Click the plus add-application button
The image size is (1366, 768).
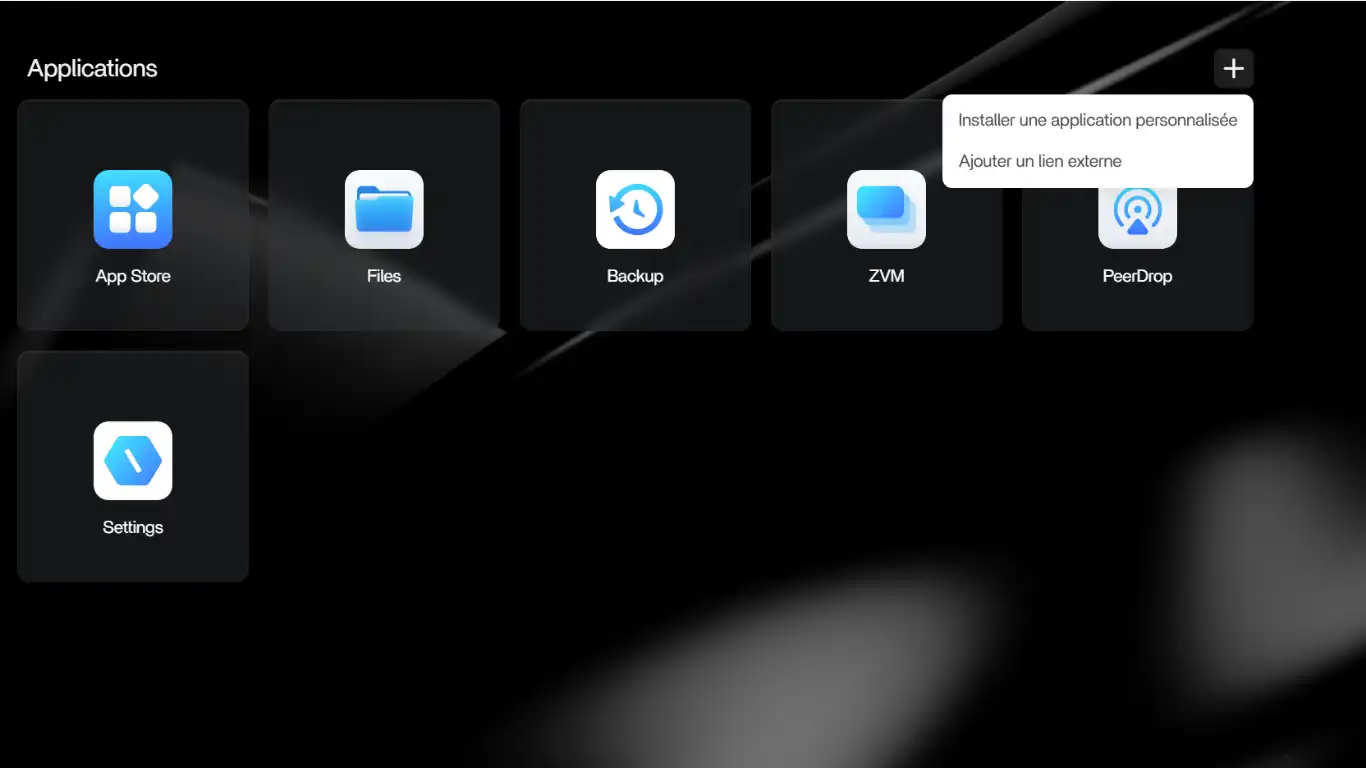click(x=1234, y=69)
